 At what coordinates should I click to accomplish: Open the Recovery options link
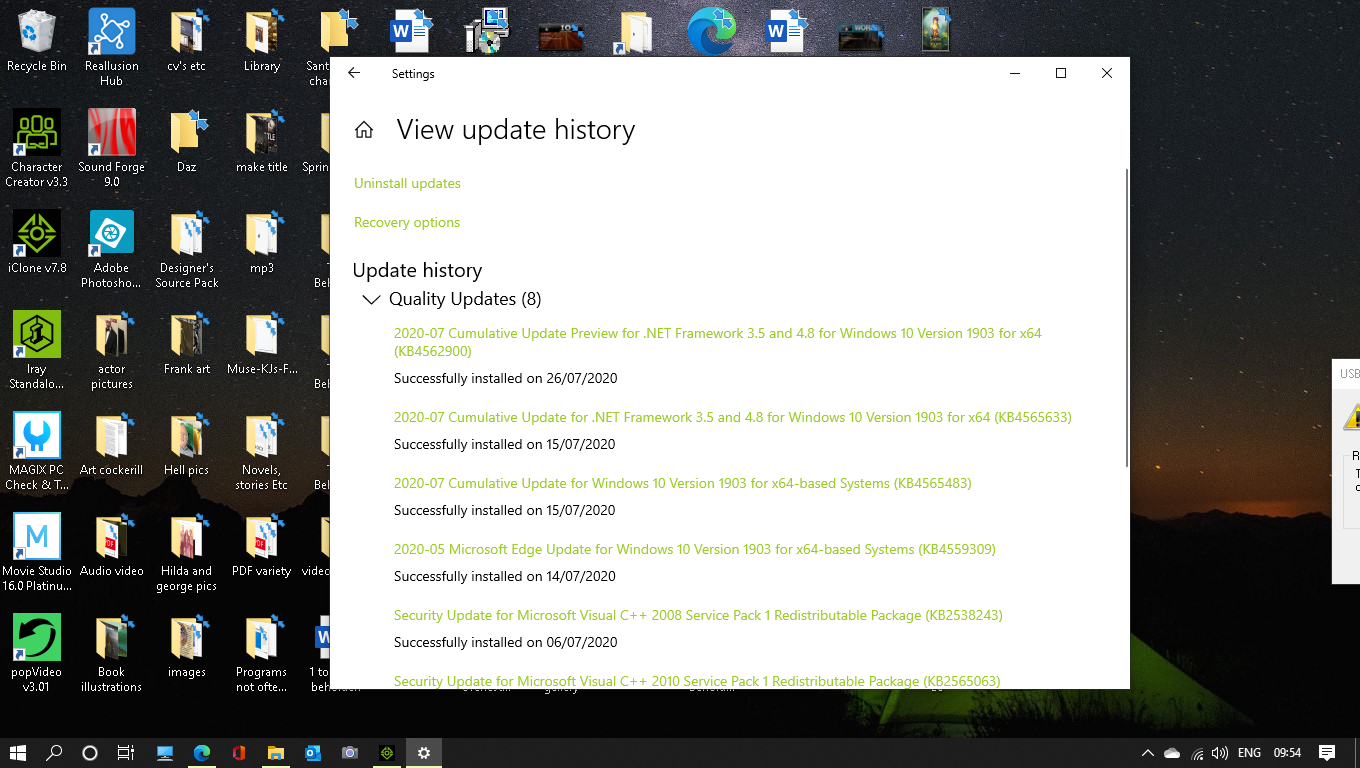click(x=407, y=222)
